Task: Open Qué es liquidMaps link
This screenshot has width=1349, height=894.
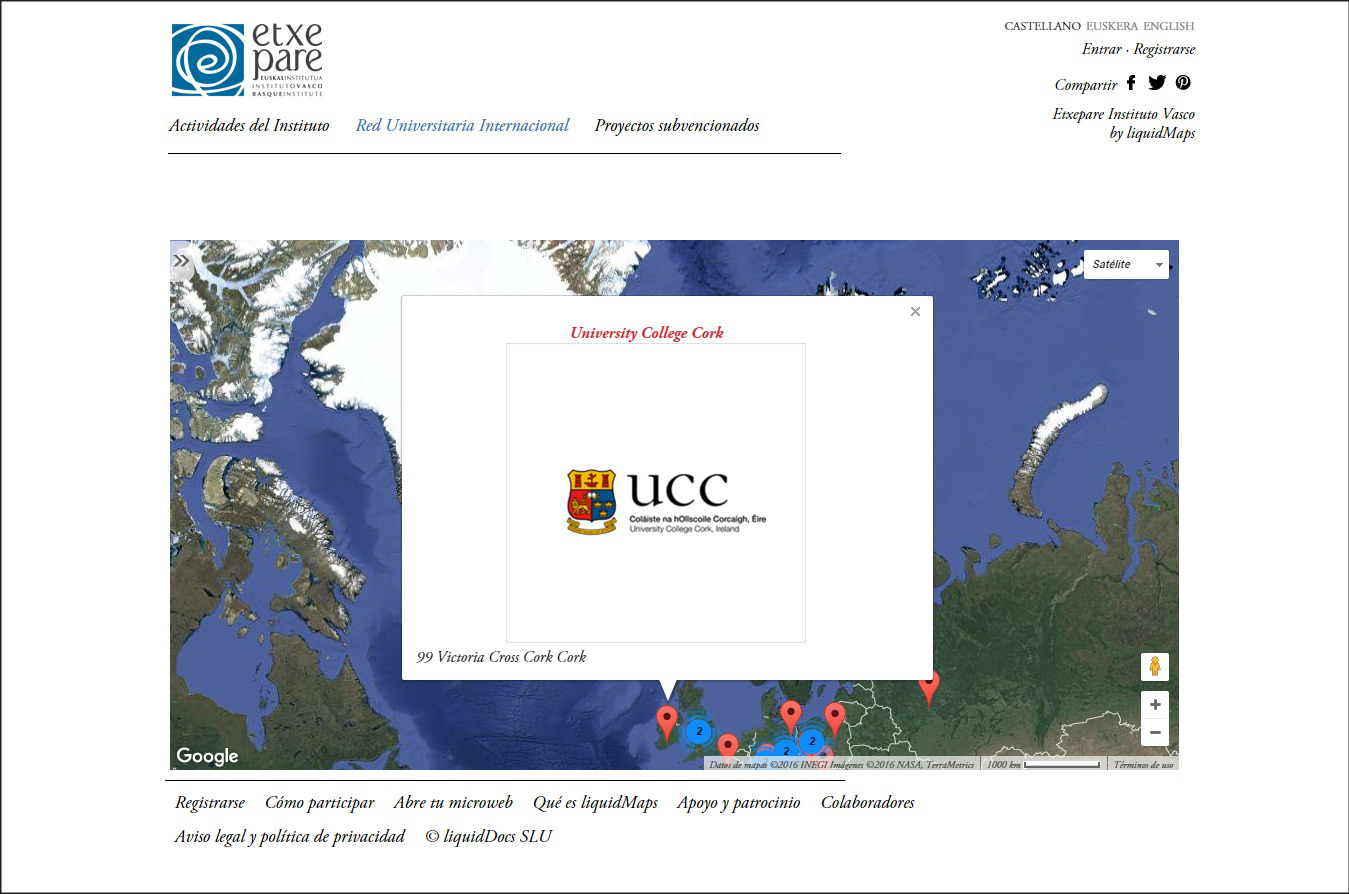Action: [595, 803]
